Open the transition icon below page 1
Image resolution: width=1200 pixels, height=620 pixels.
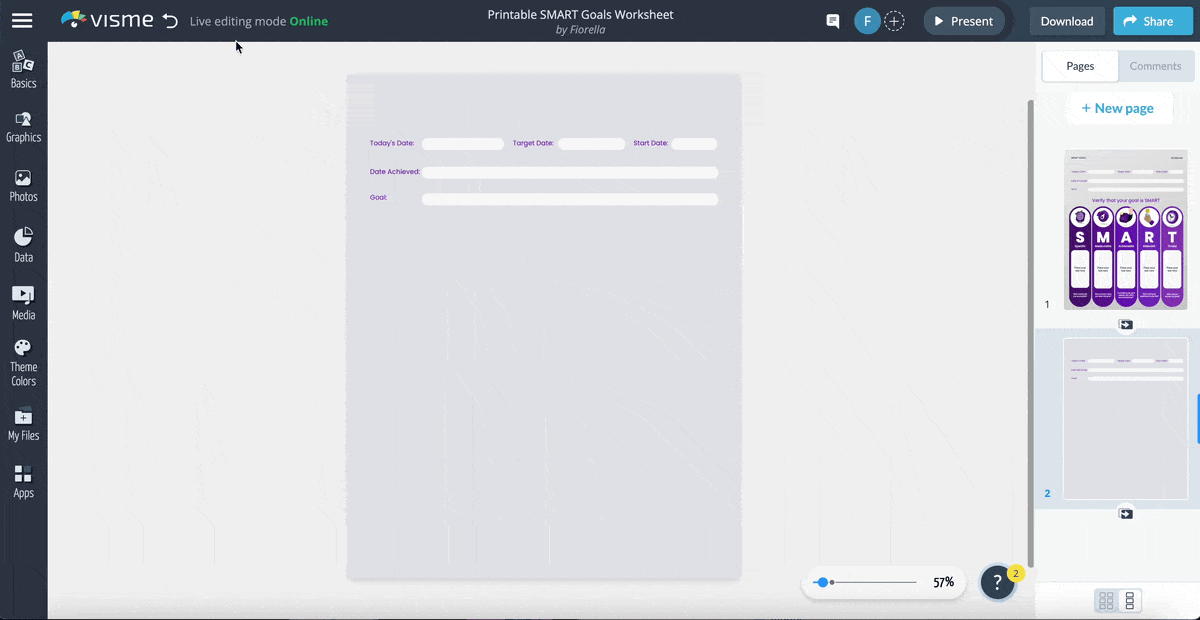pyautogui.click(x=1126, y=324)
